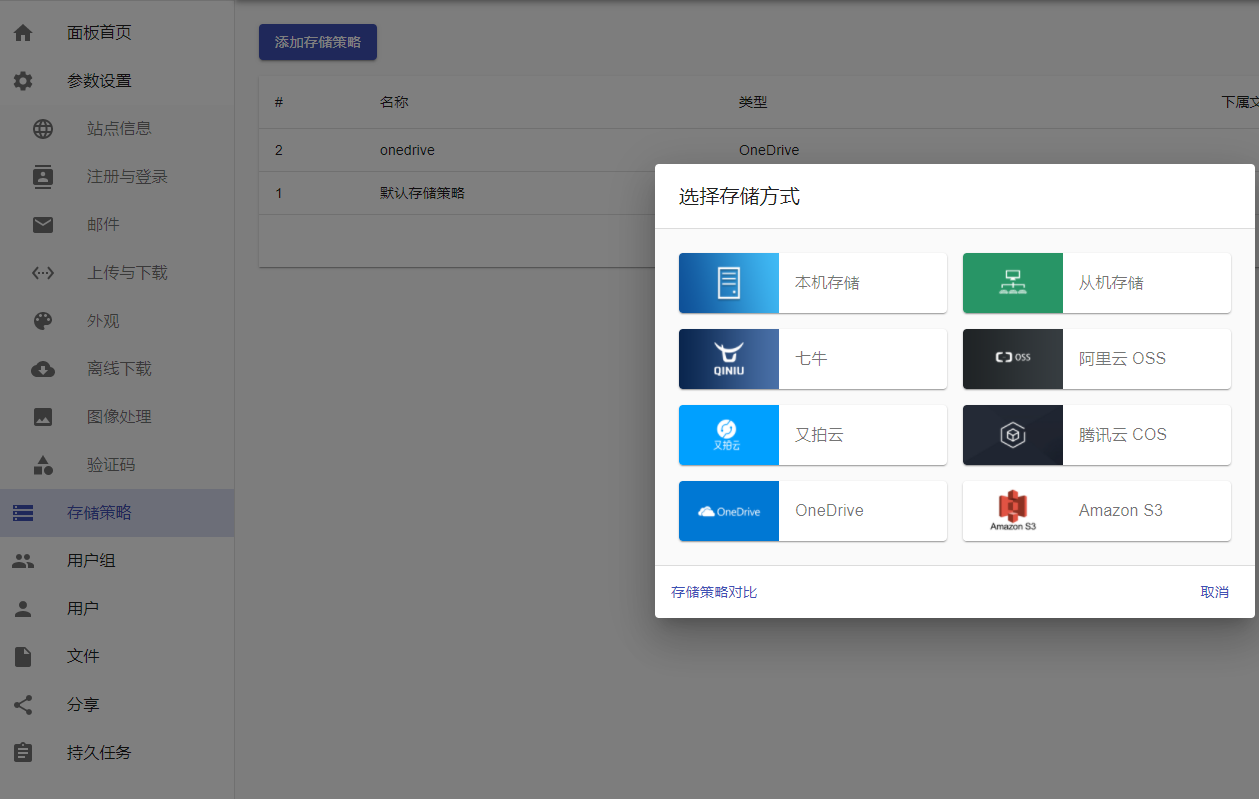The image size is (1259, 799).
Task: Click the cloud download icon for 离线下载
Action: coord(43,369)
